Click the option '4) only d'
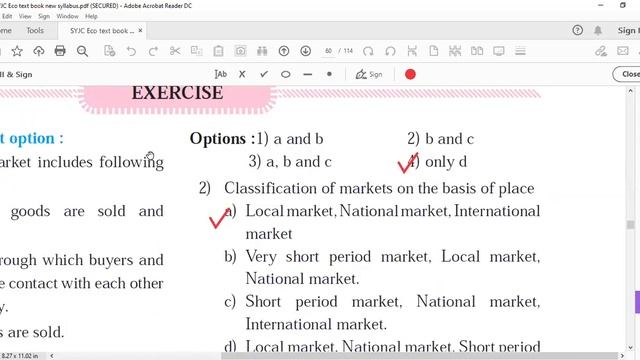The image size is (640, 360). pos(437,162)
